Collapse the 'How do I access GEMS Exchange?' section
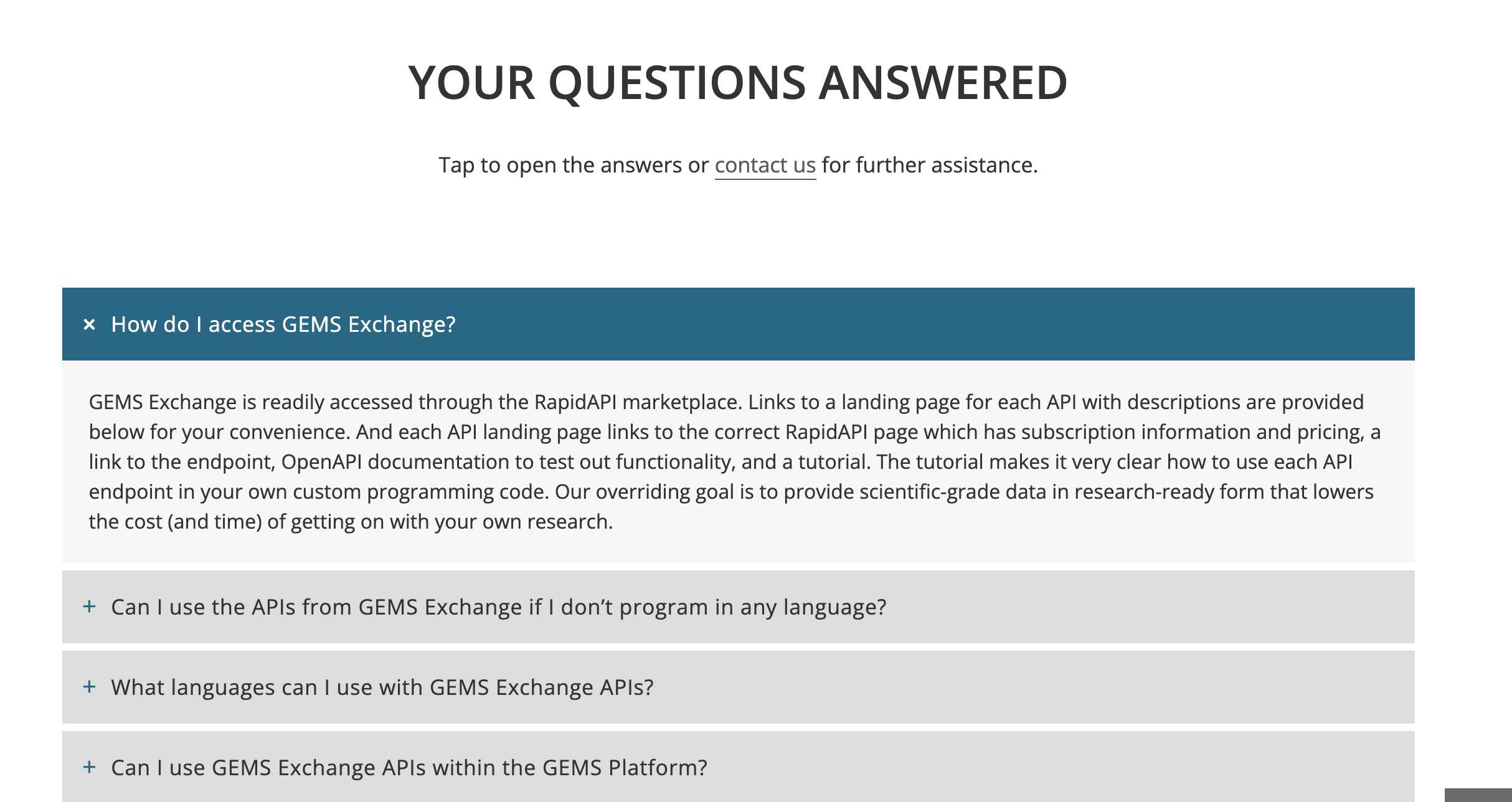The width and height of the screenshot is (1512, 802). (x=738, y=324)
